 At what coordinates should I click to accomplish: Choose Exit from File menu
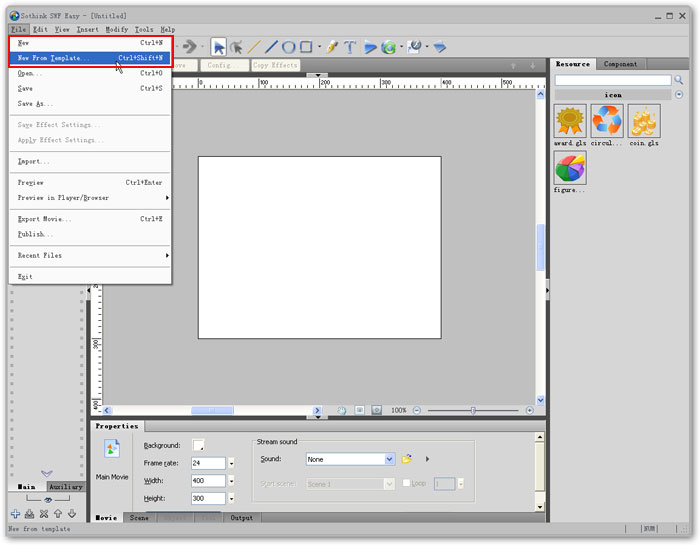point(90,277)
